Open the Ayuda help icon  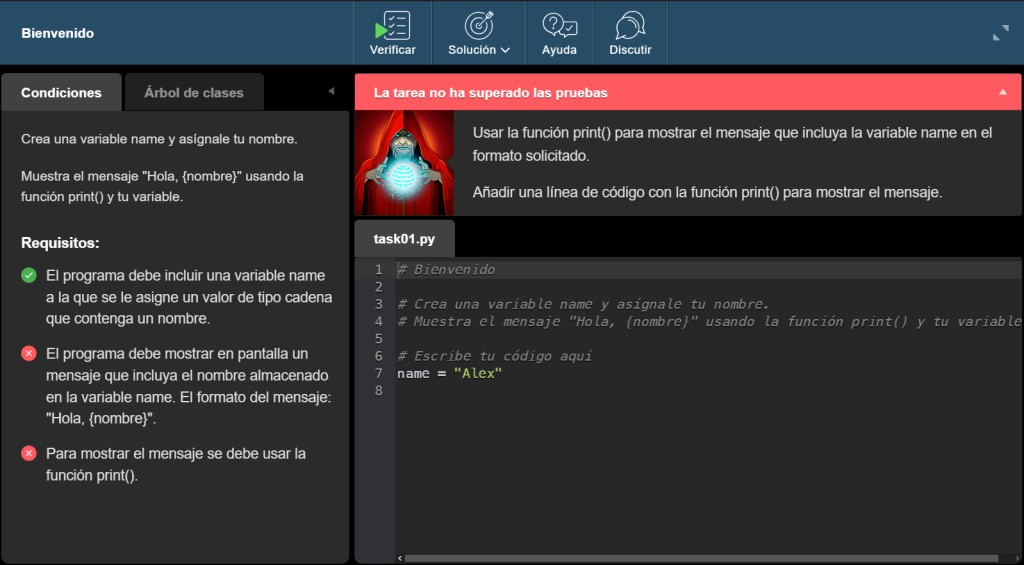click(559, 25)
